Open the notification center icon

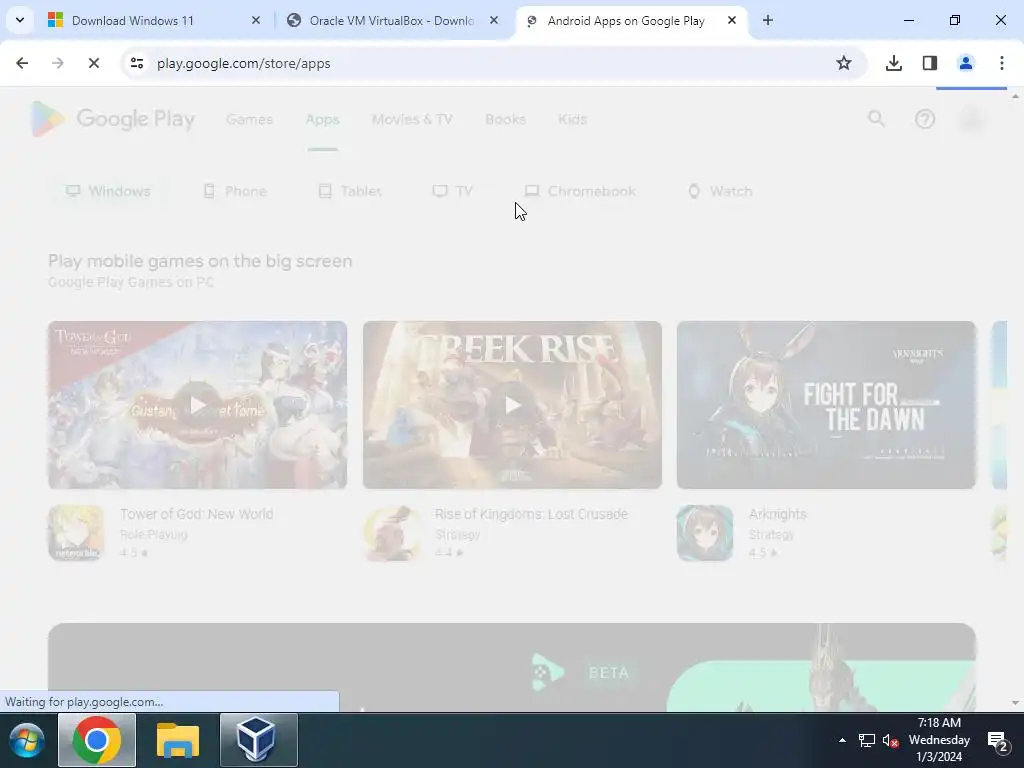click(997, 741)
